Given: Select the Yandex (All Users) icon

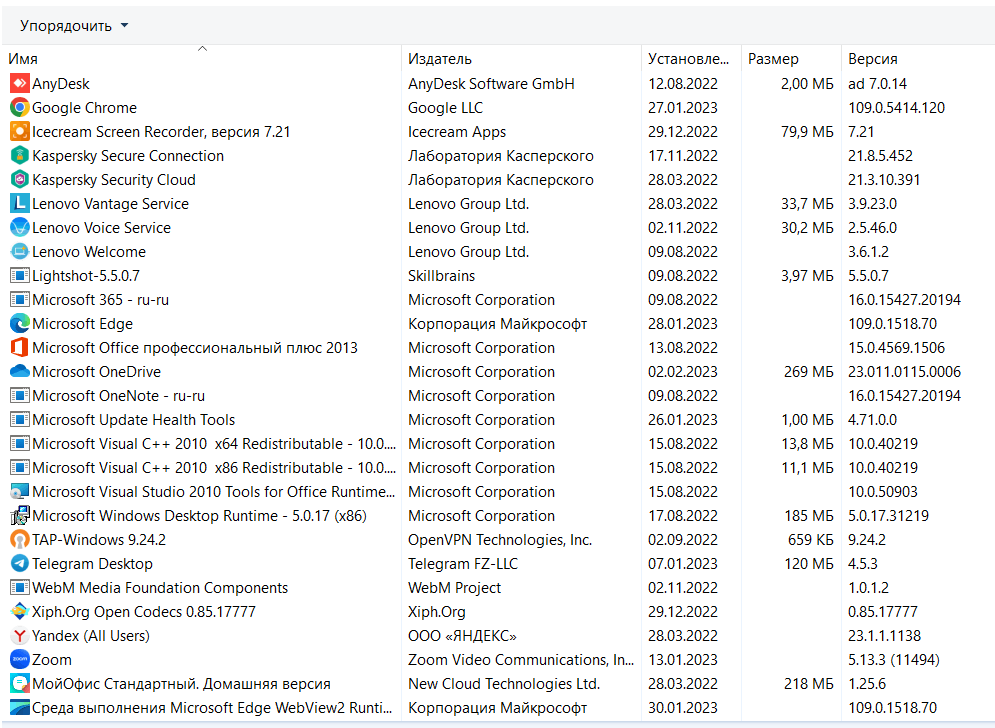Looking at the screenshot, I should (20, 635).
